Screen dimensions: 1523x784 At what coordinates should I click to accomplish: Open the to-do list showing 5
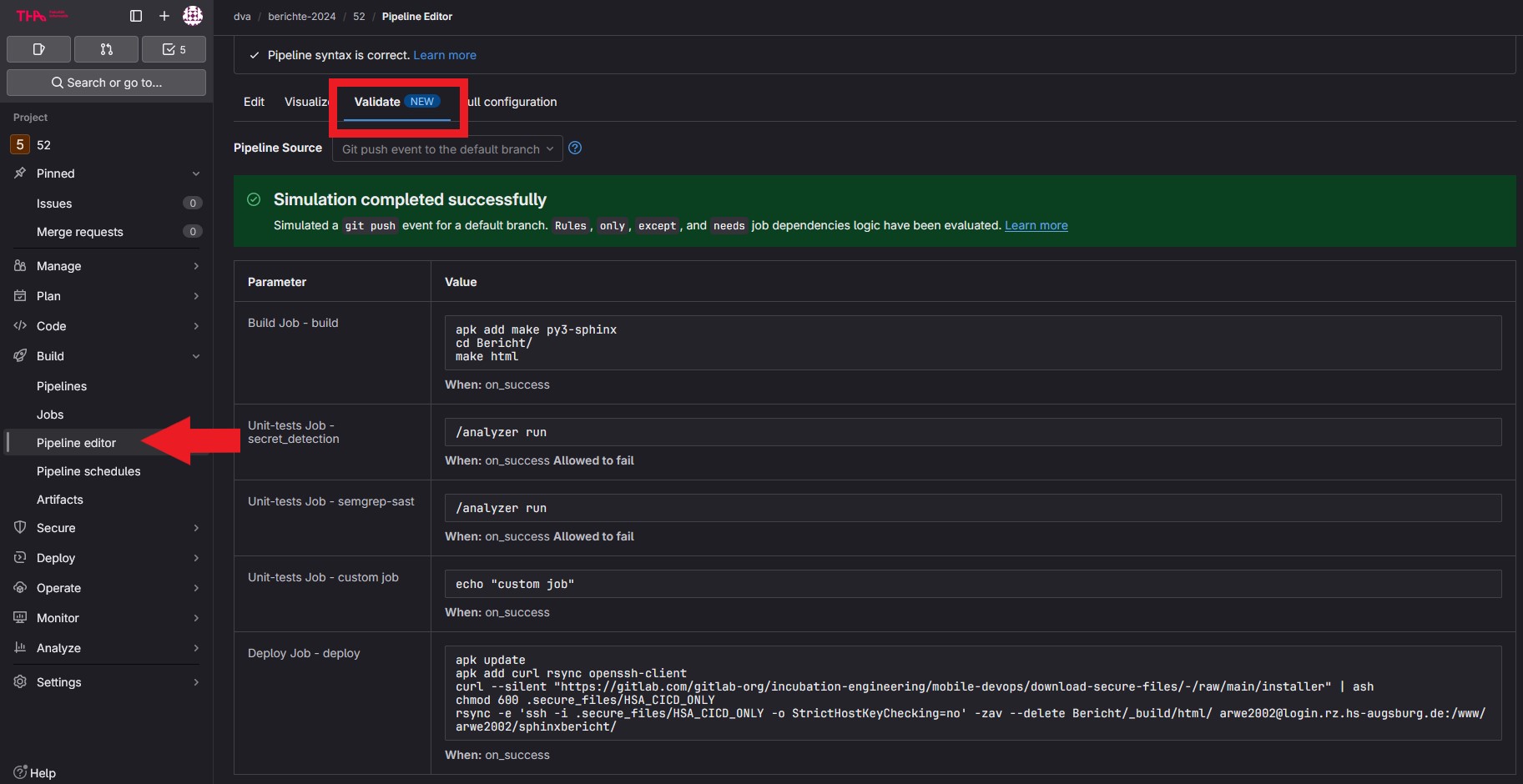174,49
